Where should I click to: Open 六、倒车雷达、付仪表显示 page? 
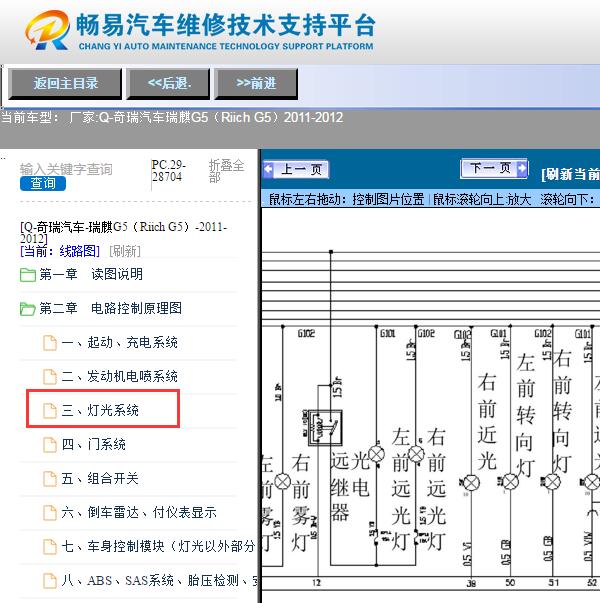(x=139, y=512)
